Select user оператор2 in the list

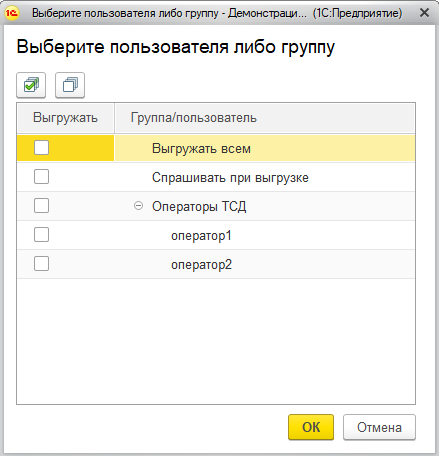[201, 265]
